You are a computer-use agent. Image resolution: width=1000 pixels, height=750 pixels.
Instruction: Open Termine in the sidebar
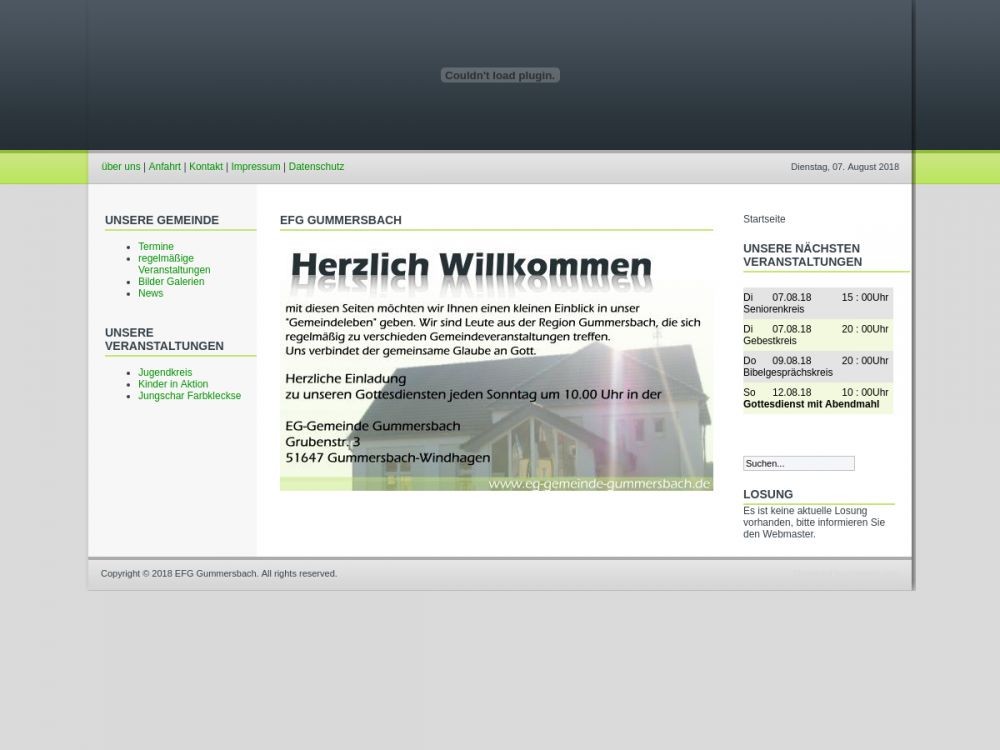[x=156, y=247]
